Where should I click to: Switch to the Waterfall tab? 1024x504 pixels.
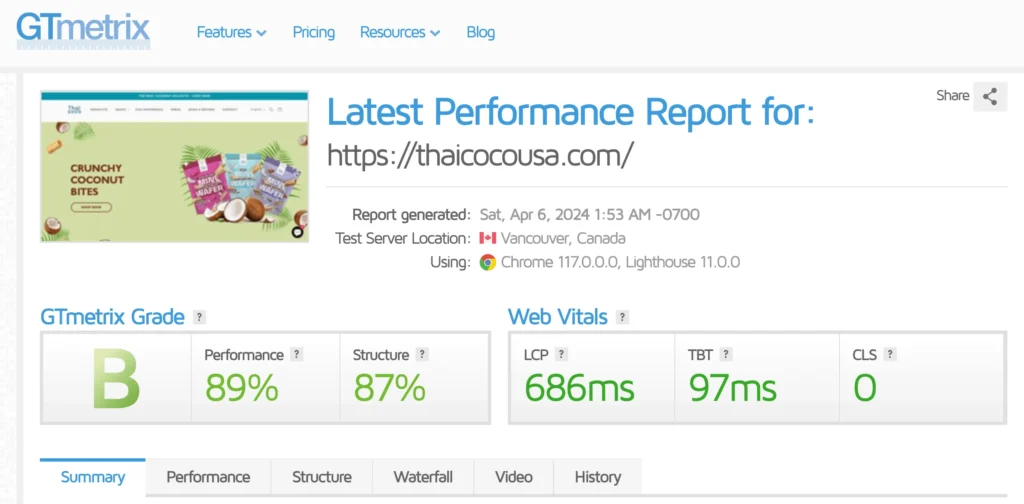pyautogui.click(x=423, y=477)
